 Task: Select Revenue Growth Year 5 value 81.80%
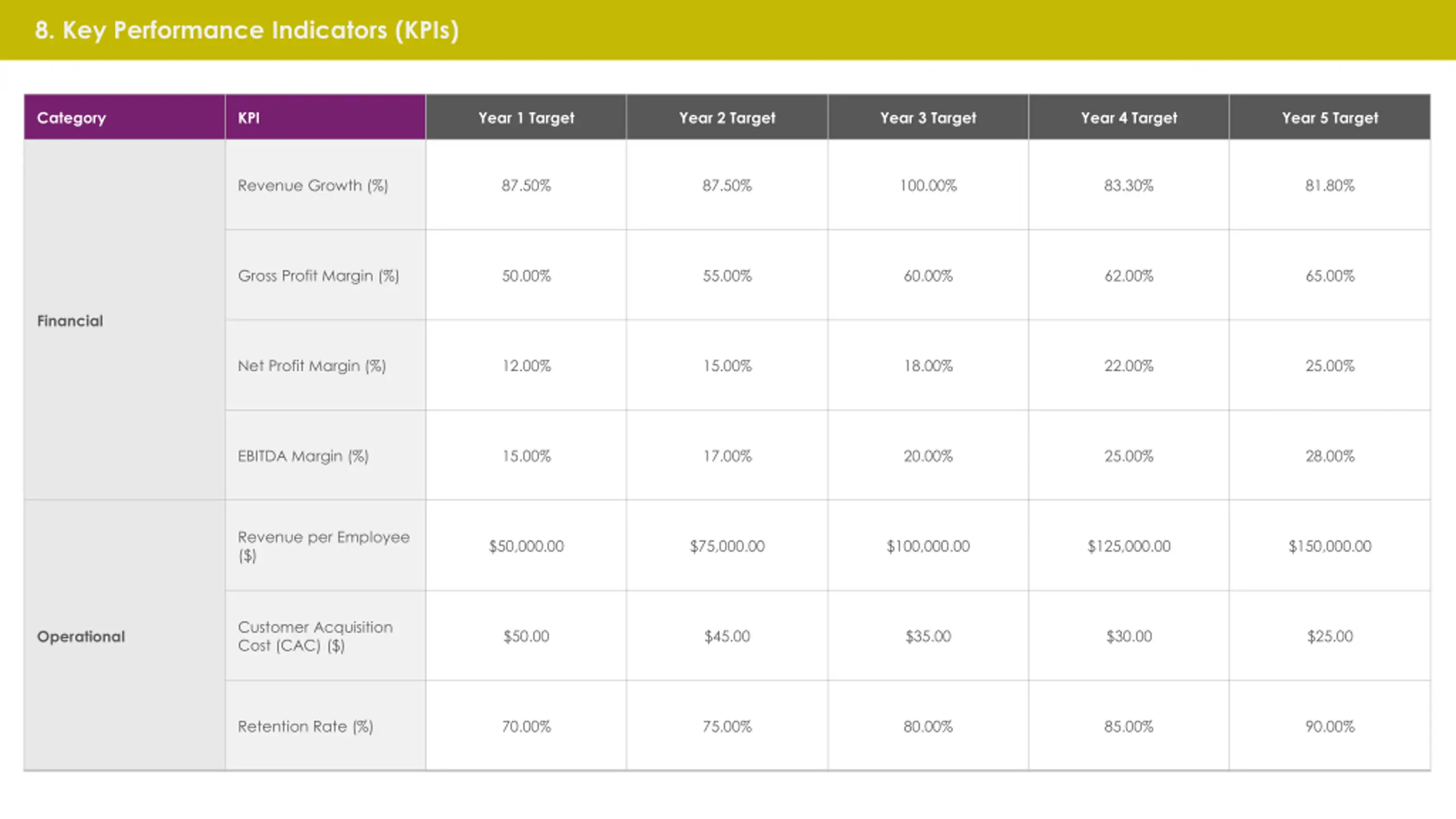(1330, 185)
